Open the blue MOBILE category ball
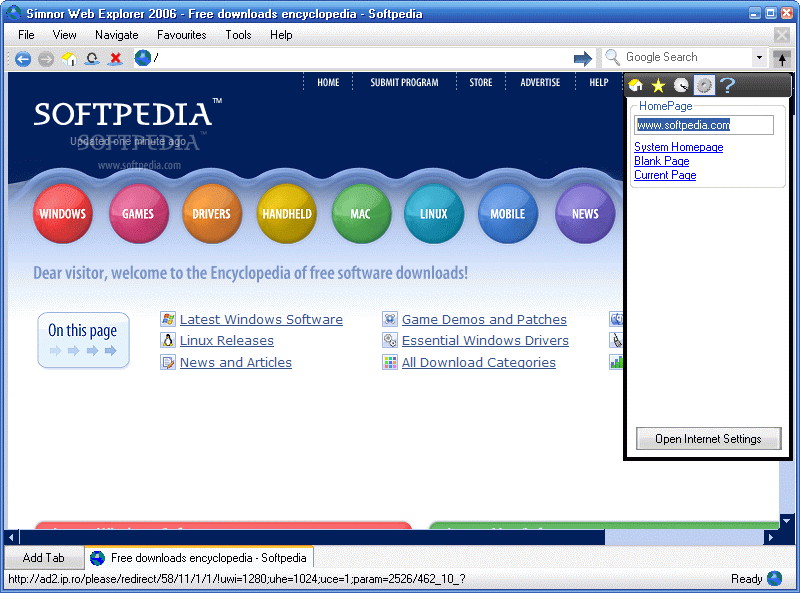The width and height of the screenshot is (800, 593). [x=508, y=213]
